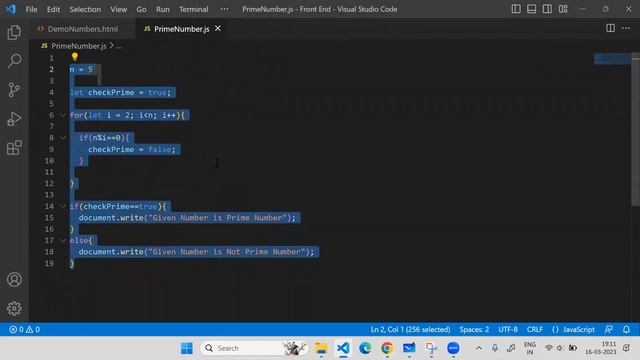Open Microsoft Edge from the taskbar
This screenshot has width=640, height=360.
click(365, 348)
